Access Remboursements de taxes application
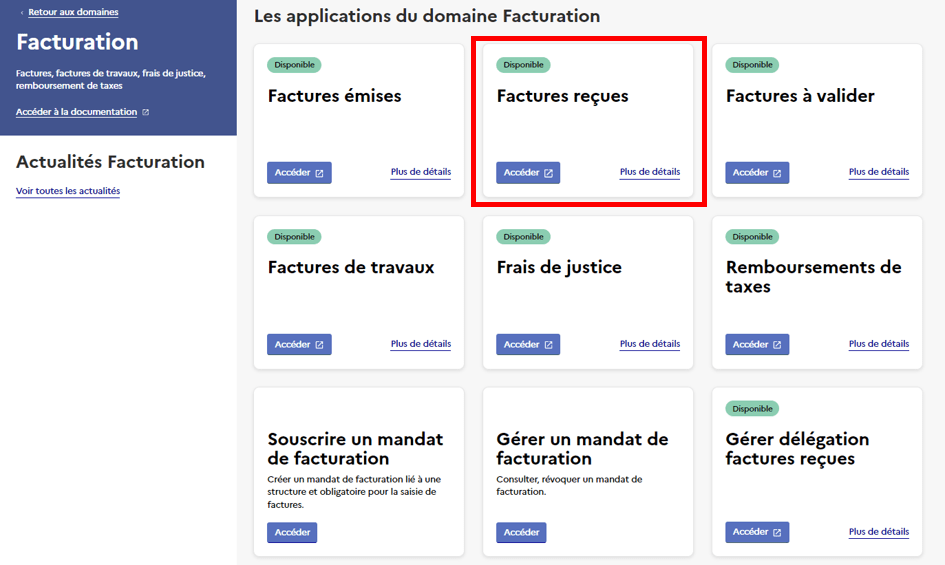Viewport: 945px width, 565px height. click(757, 344)
